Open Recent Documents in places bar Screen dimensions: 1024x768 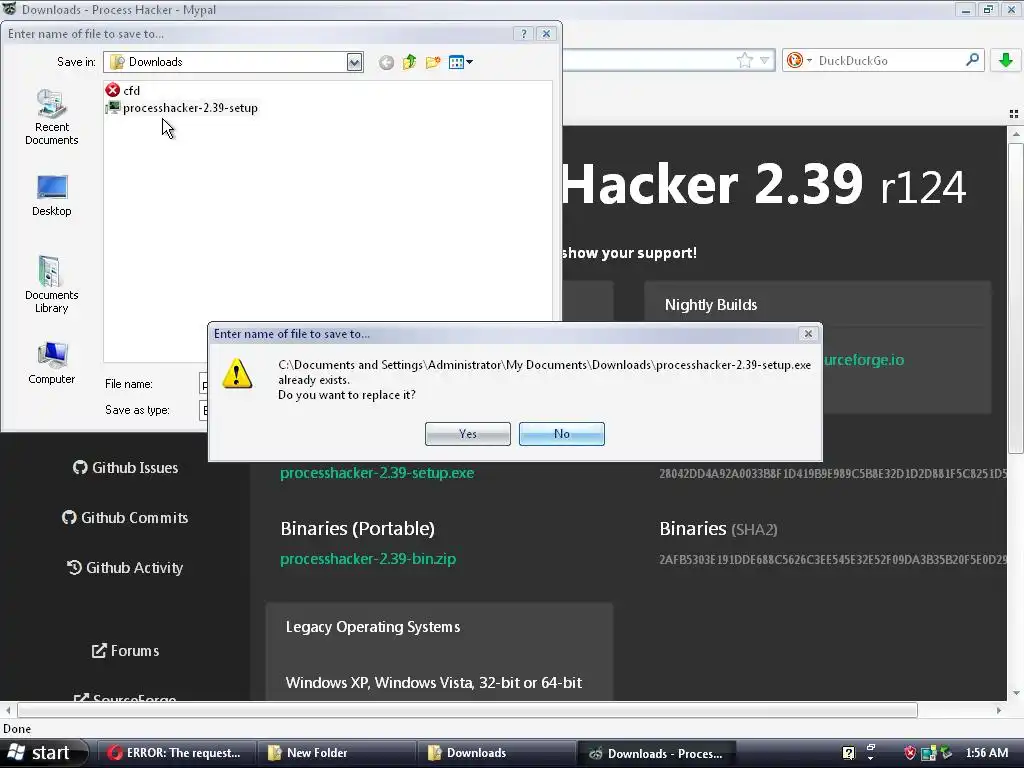tap(52, 117)
